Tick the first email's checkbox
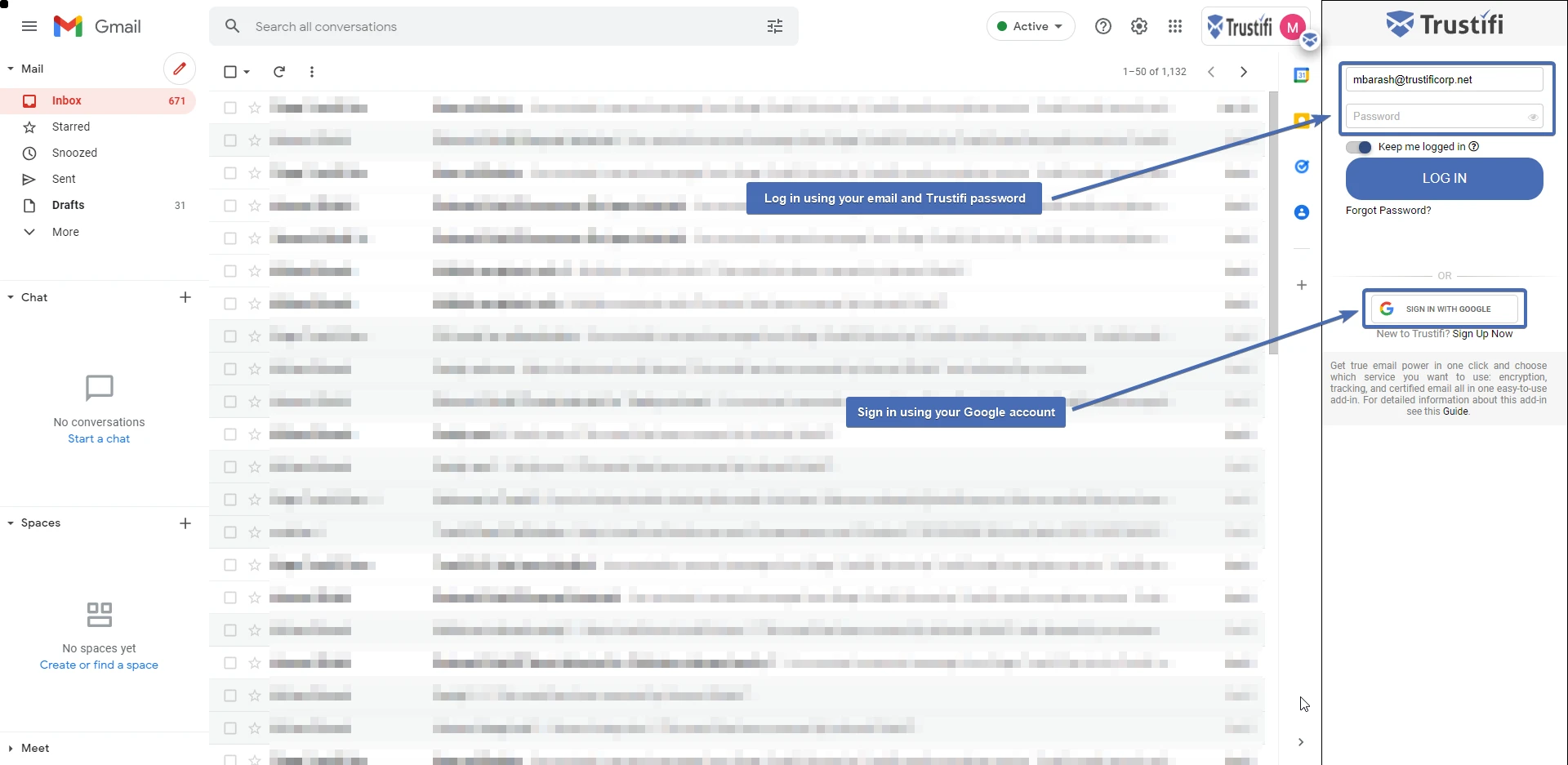 click(230, 108)
